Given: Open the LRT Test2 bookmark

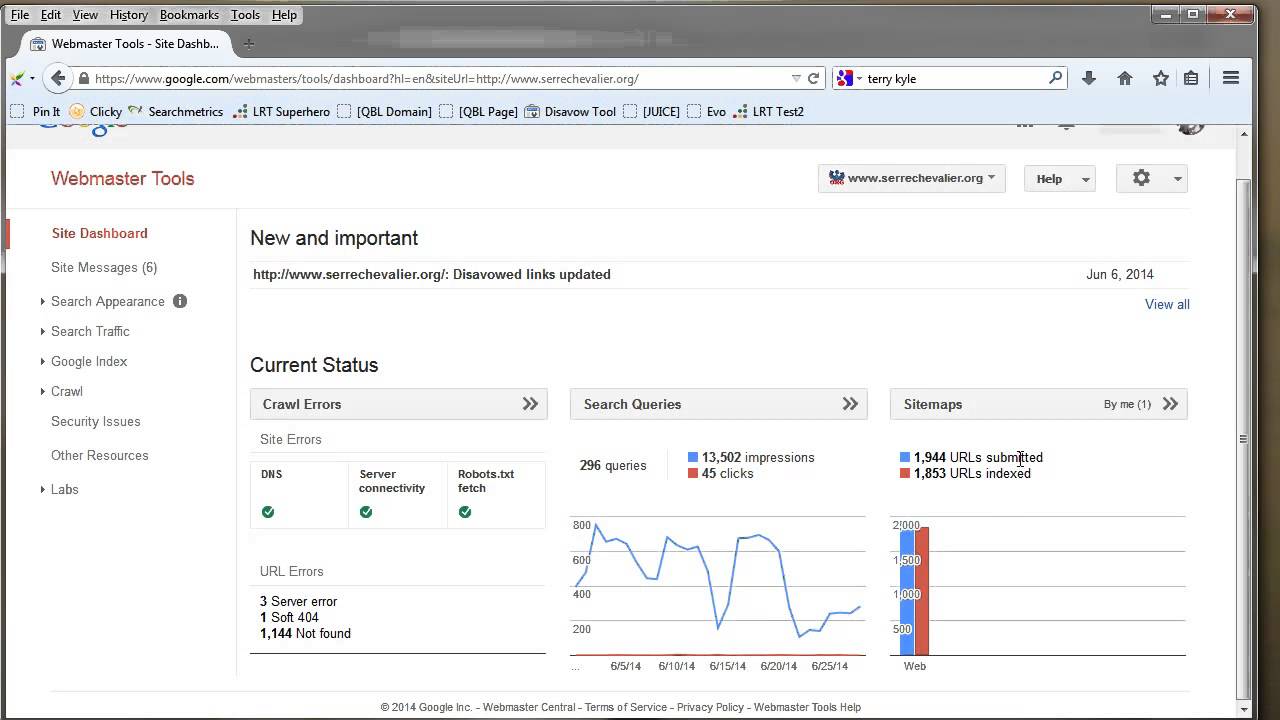Looking at the screenshot, I should 768,112.
